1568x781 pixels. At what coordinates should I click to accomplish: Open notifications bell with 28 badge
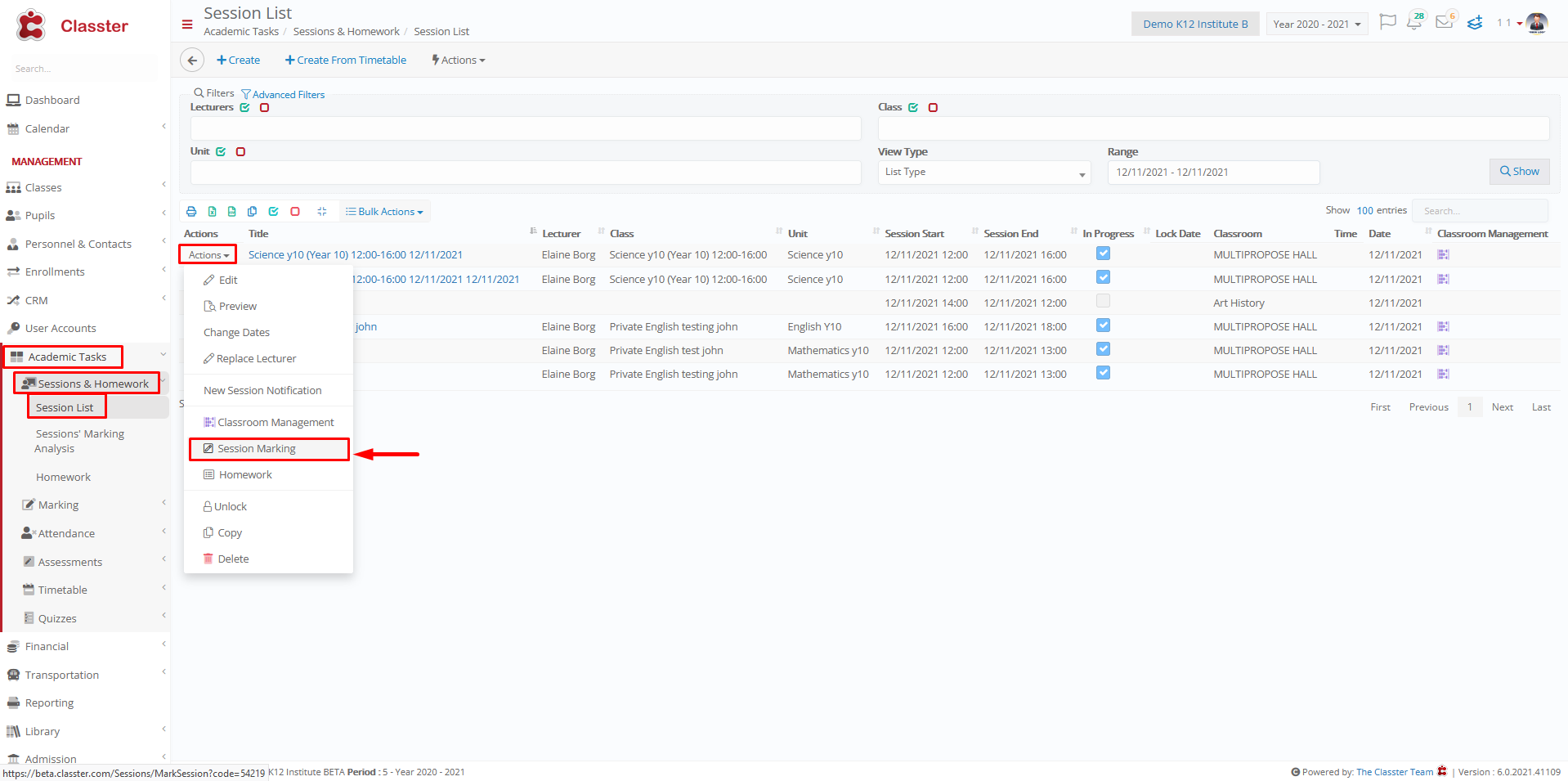(x=1414, y=22)
